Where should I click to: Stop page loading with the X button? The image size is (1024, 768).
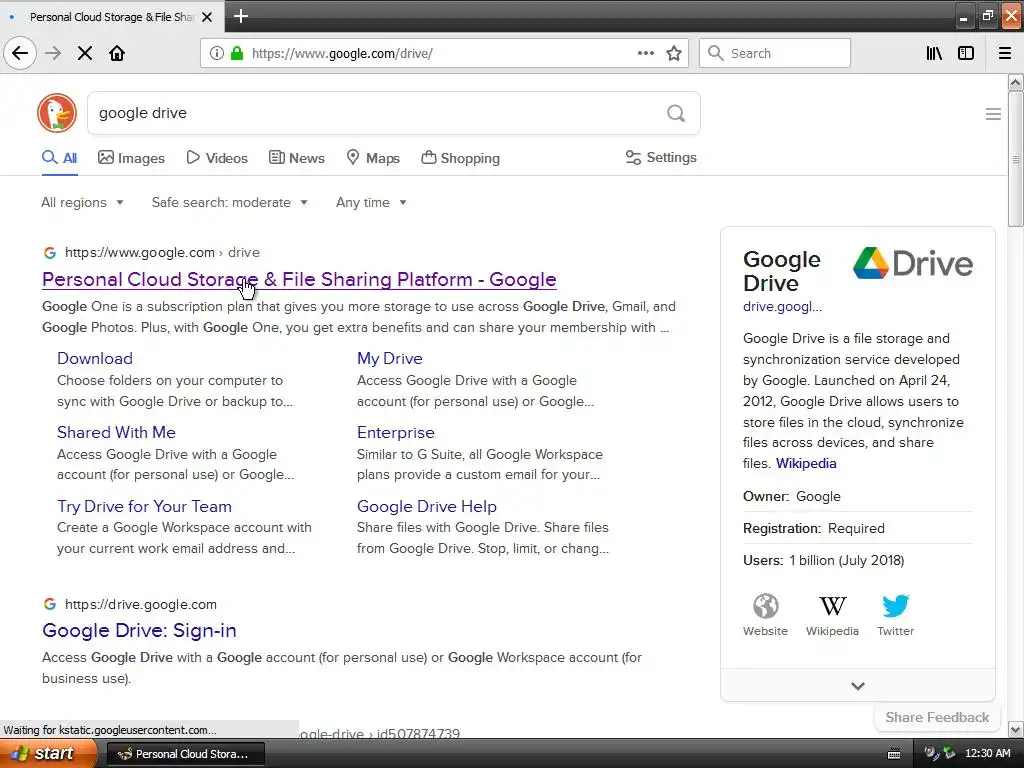(x=85, y=54)
